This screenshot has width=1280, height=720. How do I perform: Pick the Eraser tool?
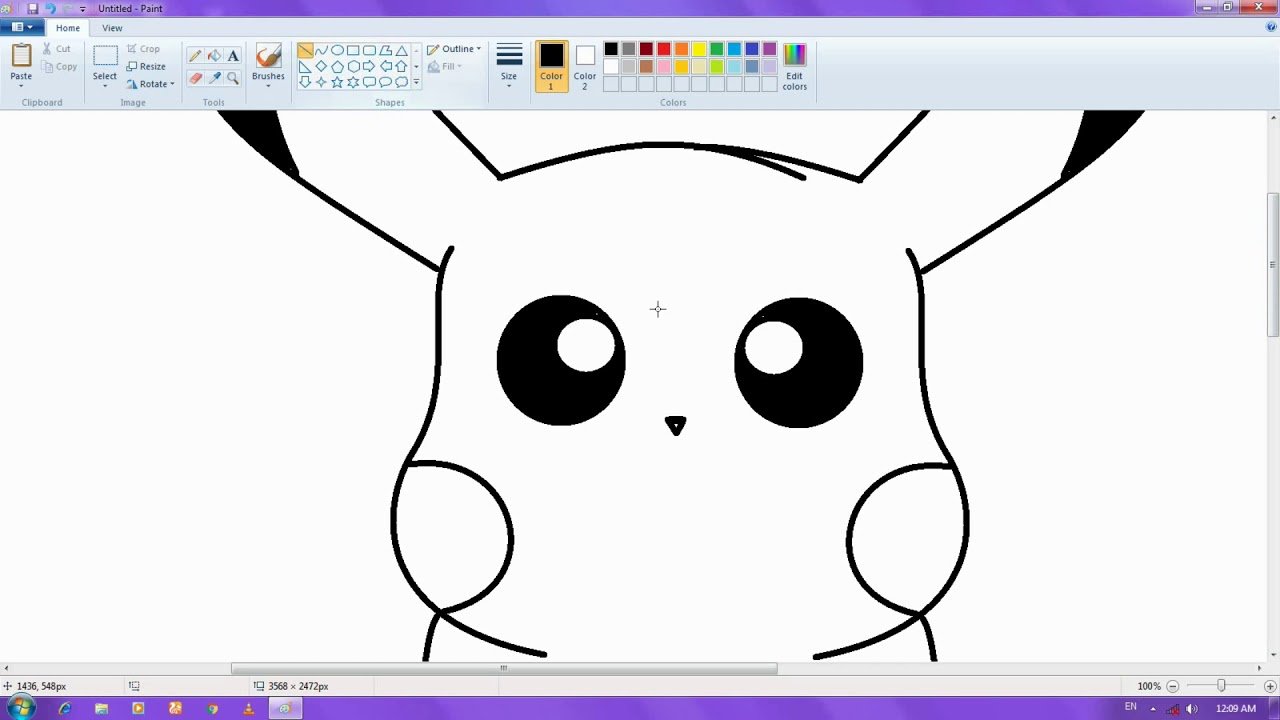click(x=195, y=78)
